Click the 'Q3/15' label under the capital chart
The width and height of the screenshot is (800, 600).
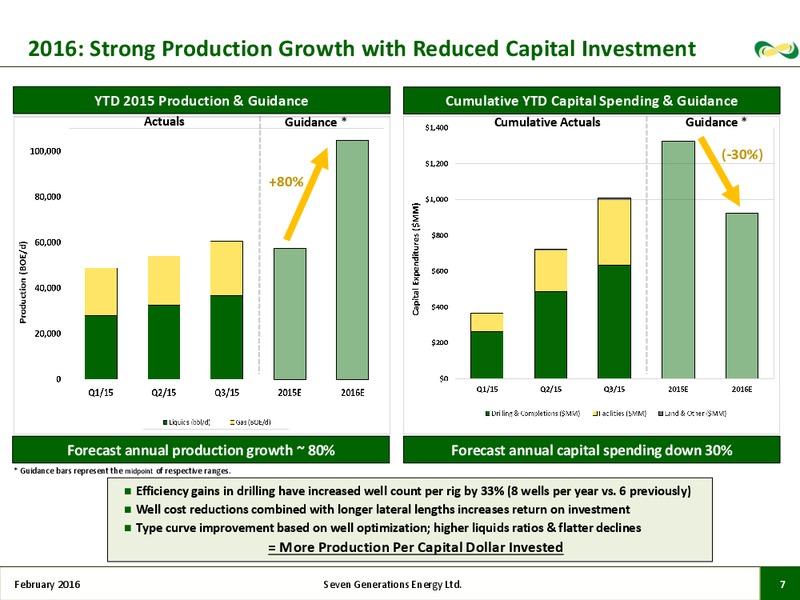coord(614,389)
